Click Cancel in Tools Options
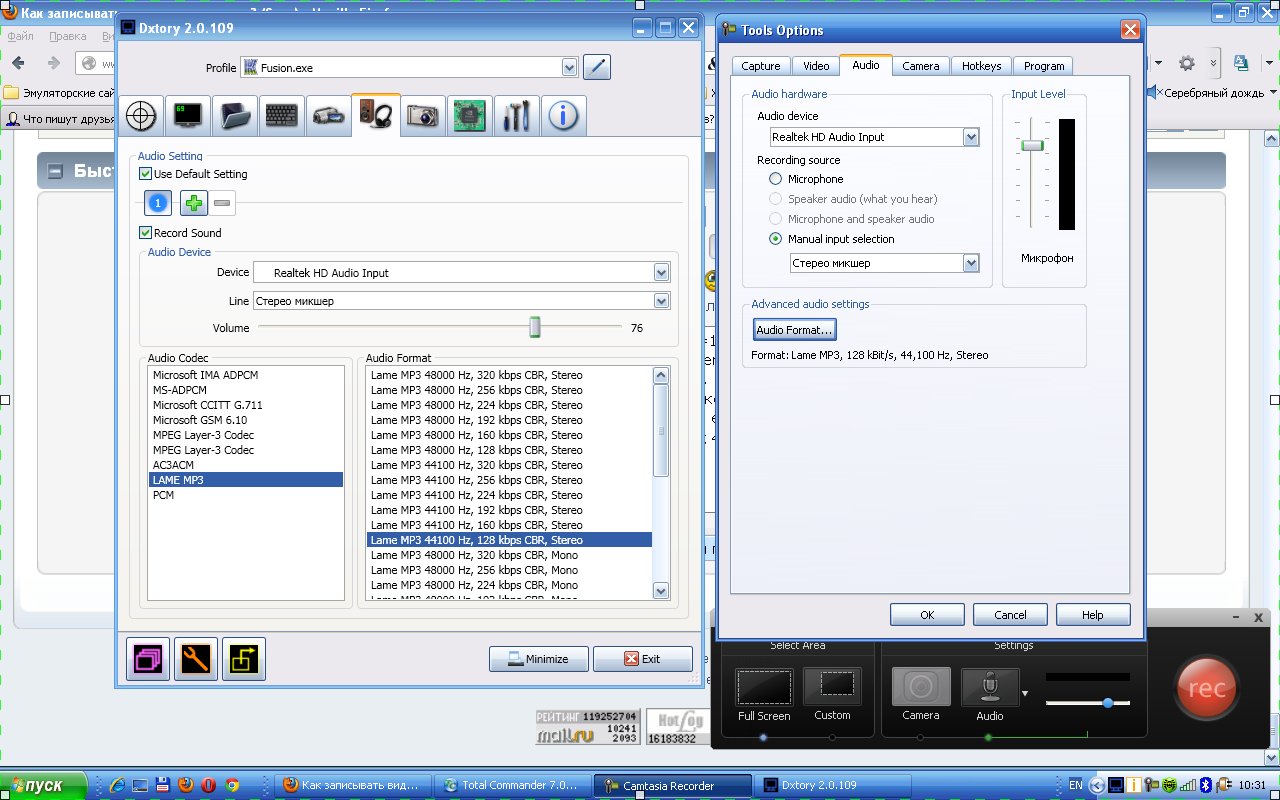 (x=1010, y=615)
